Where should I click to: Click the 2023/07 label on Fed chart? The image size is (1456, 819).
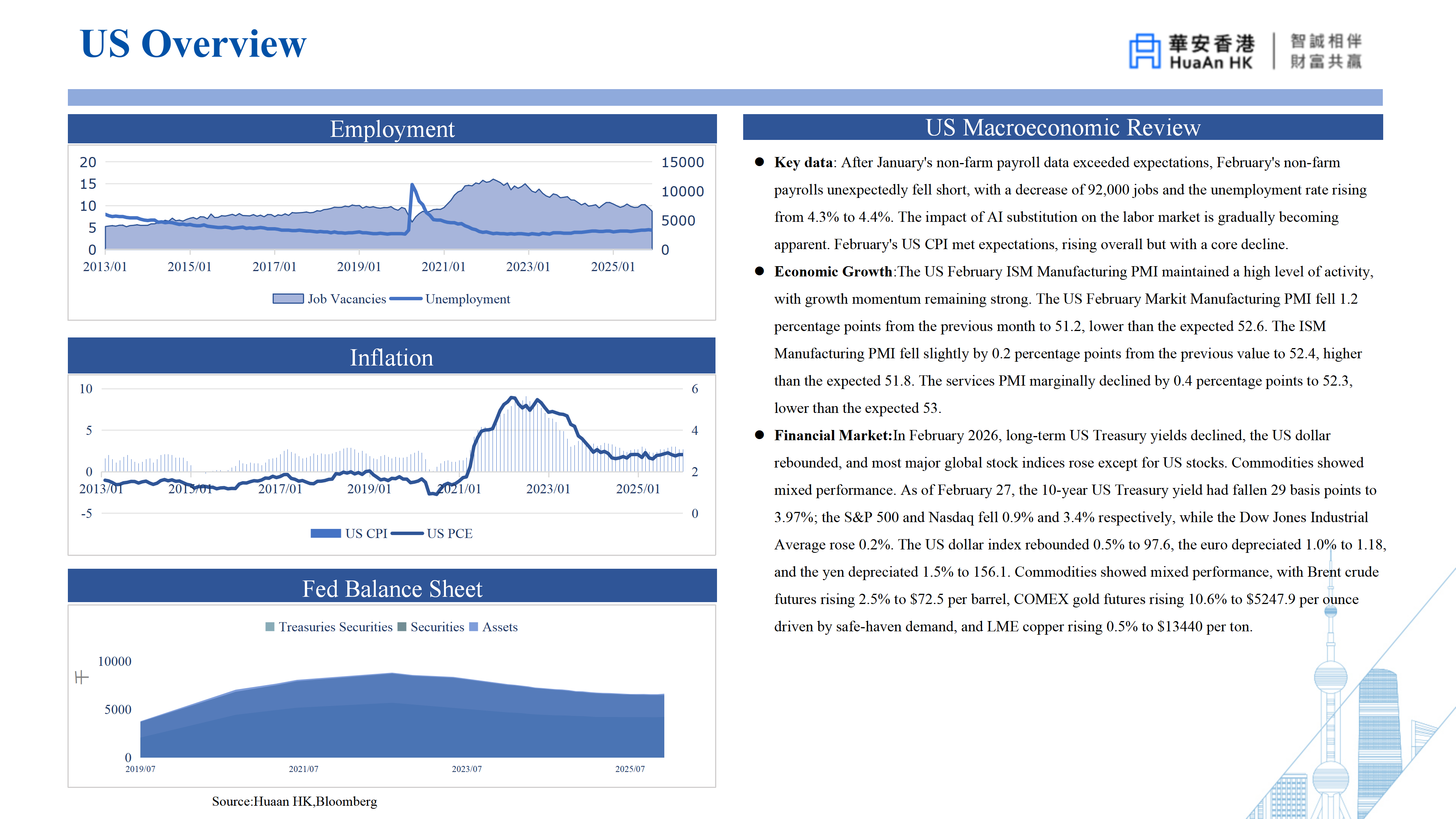click(466, 769)
